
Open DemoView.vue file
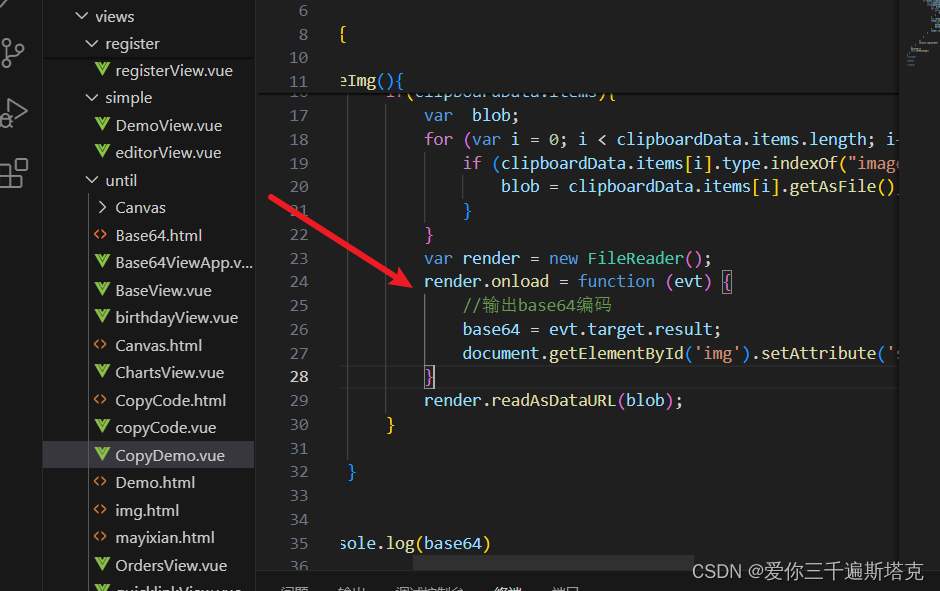[168, 126]
